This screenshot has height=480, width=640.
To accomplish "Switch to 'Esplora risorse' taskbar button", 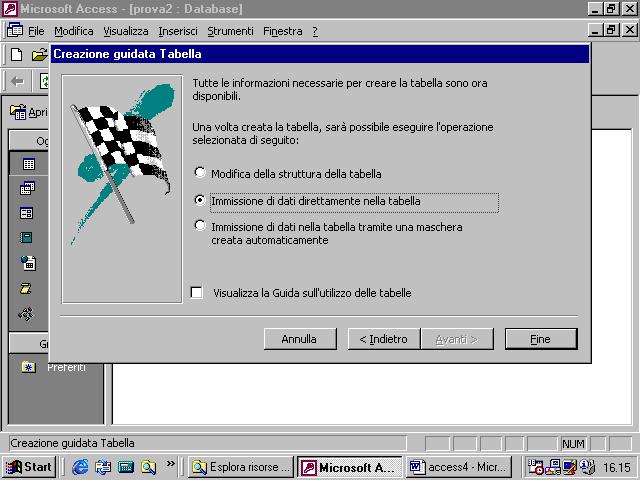I will click(x=241, y=467).
